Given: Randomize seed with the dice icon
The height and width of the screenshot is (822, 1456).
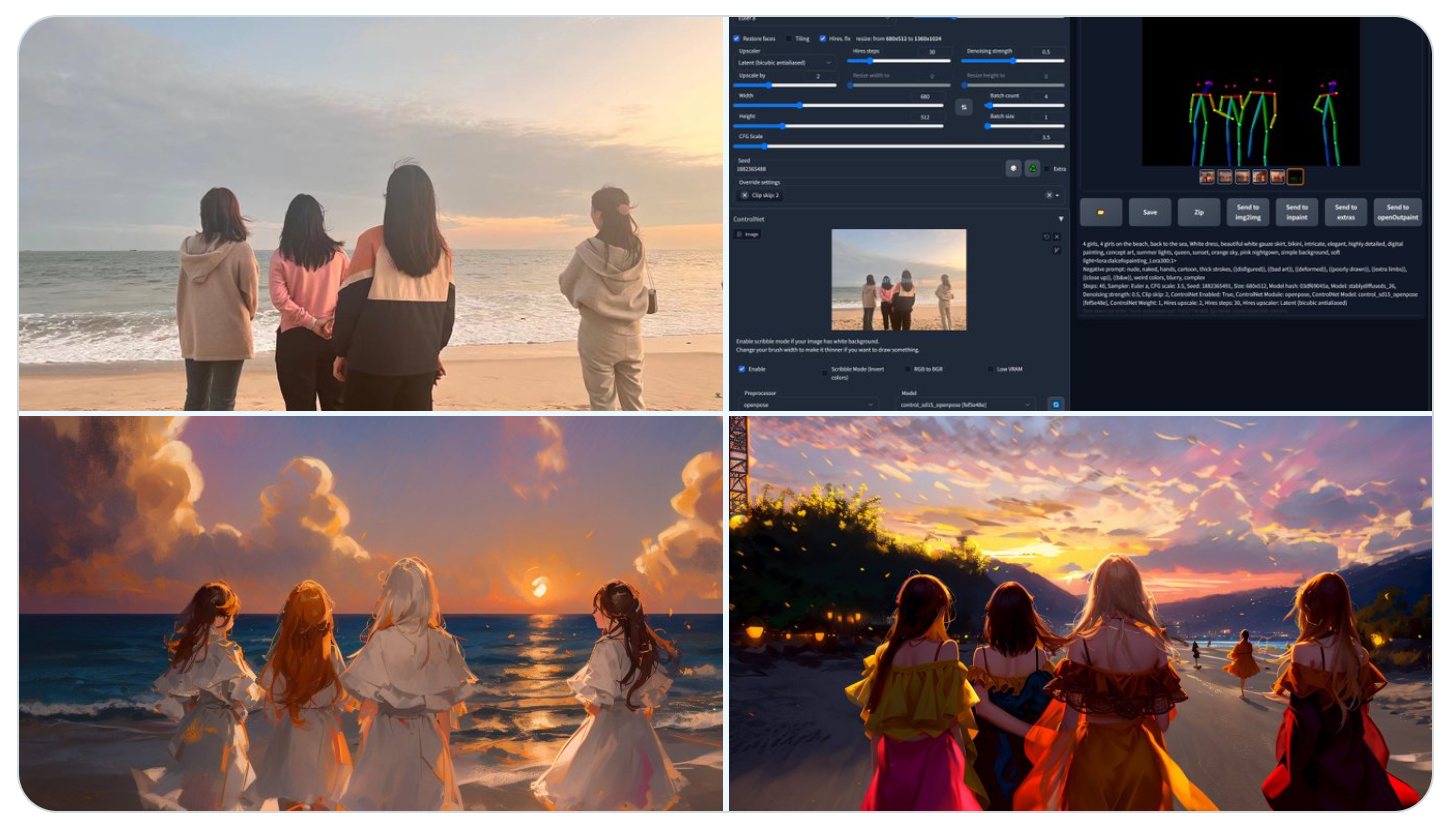Looking at the screenshot, I should [x=1012, y=169].
